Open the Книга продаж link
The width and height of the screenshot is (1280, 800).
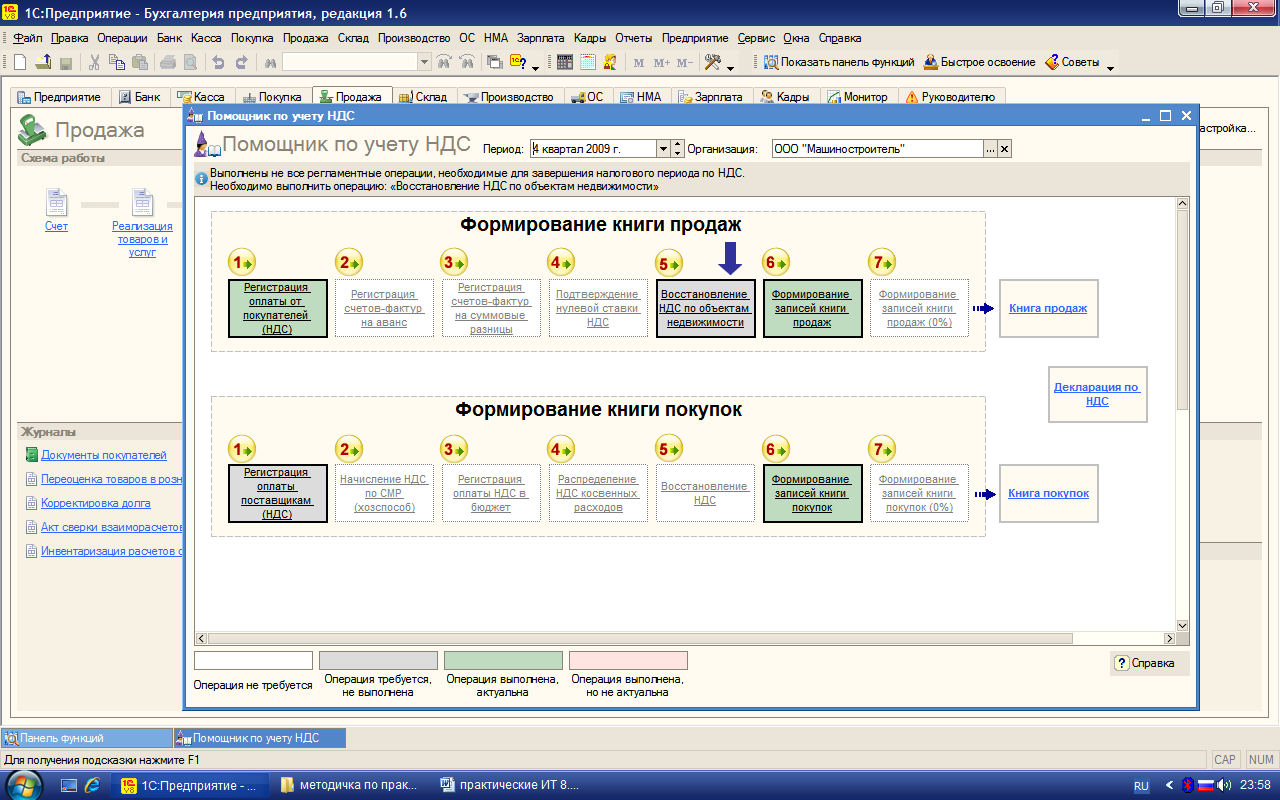(1048, 308)
